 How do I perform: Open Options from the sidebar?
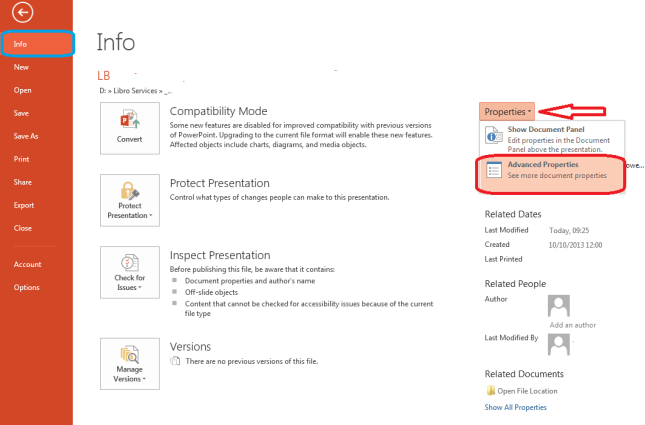[x=27, y=287]
